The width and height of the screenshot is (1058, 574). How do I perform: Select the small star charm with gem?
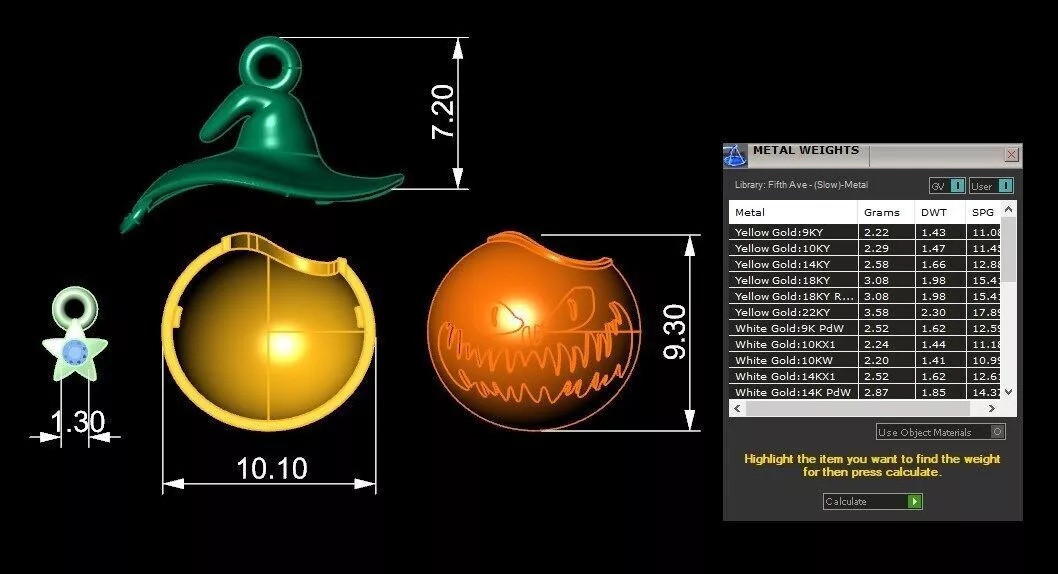(74, 335)
